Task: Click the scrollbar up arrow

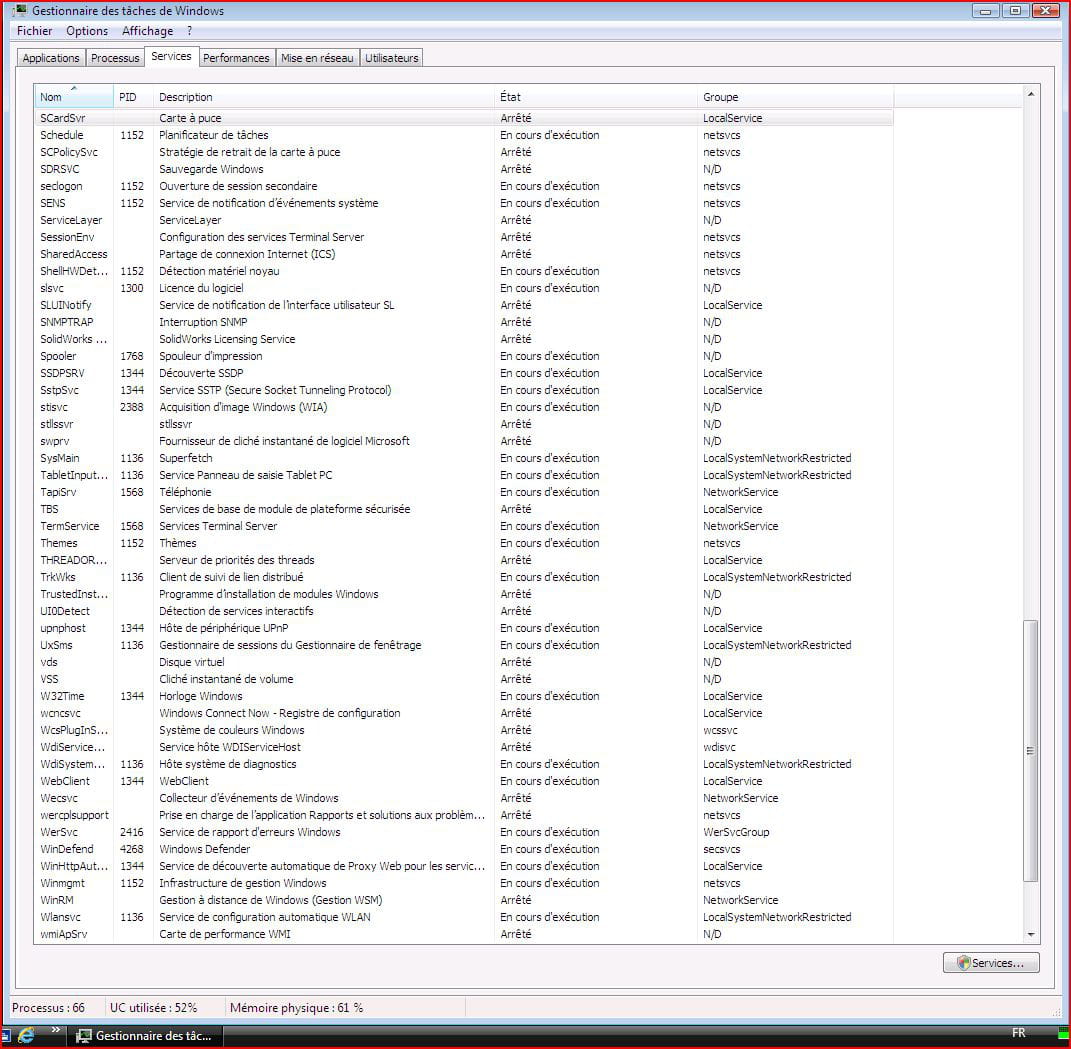Action: 1031,94
